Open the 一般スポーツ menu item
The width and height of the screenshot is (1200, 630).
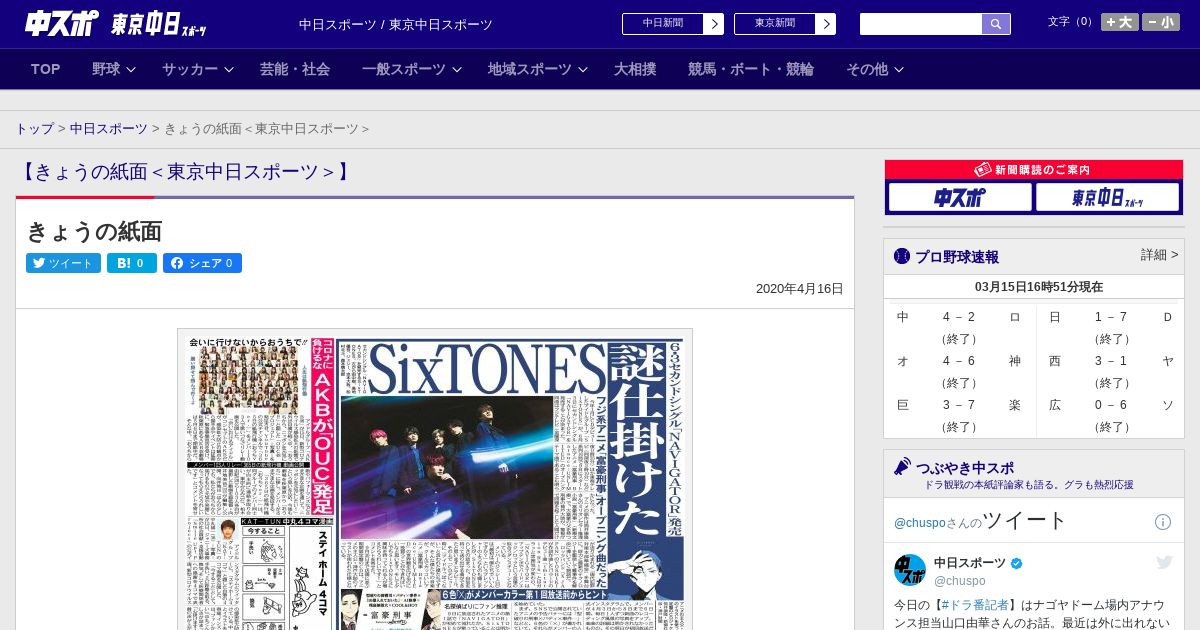point(404,69)
